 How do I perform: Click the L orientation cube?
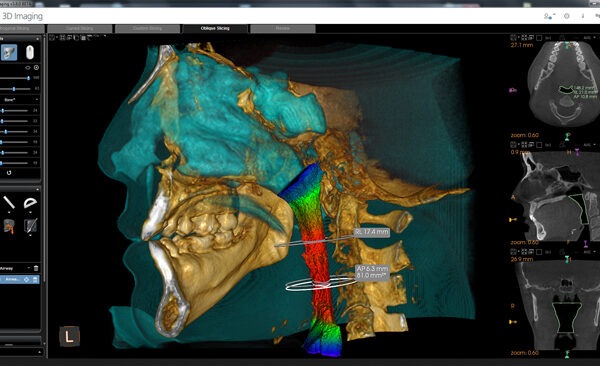pyautogui.click(x=69, y=337)
